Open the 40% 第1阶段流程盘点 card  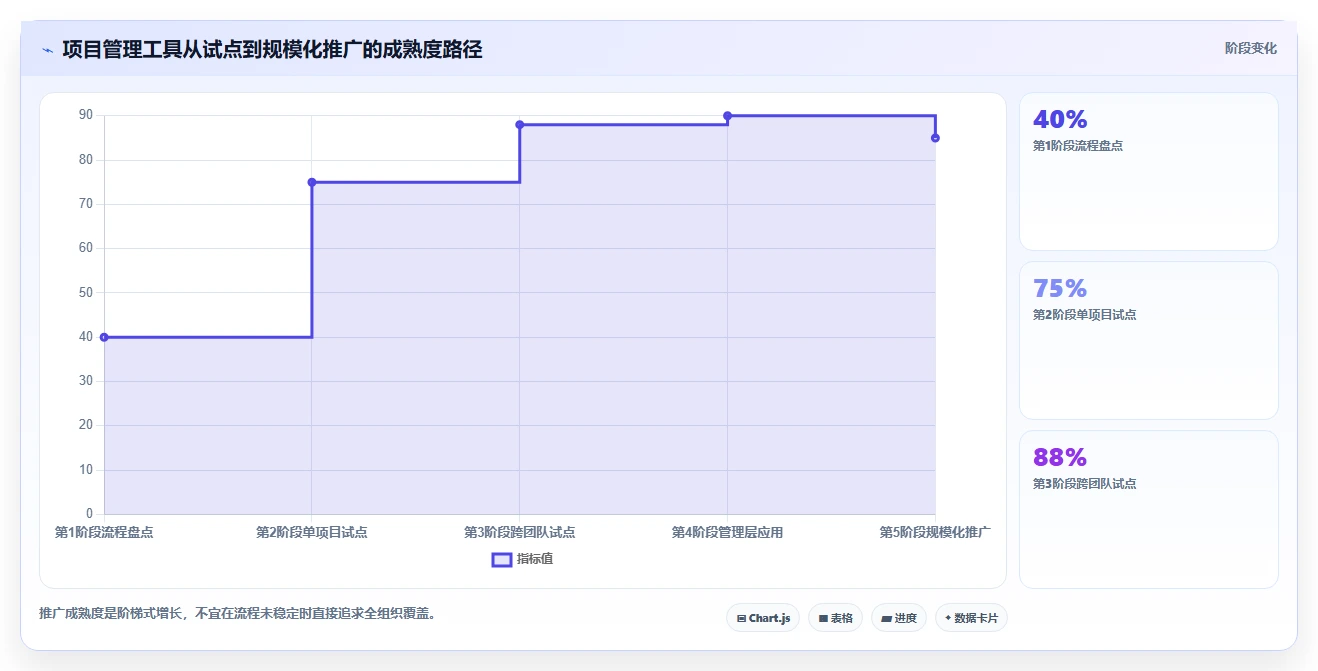(x=1148, y=171)
